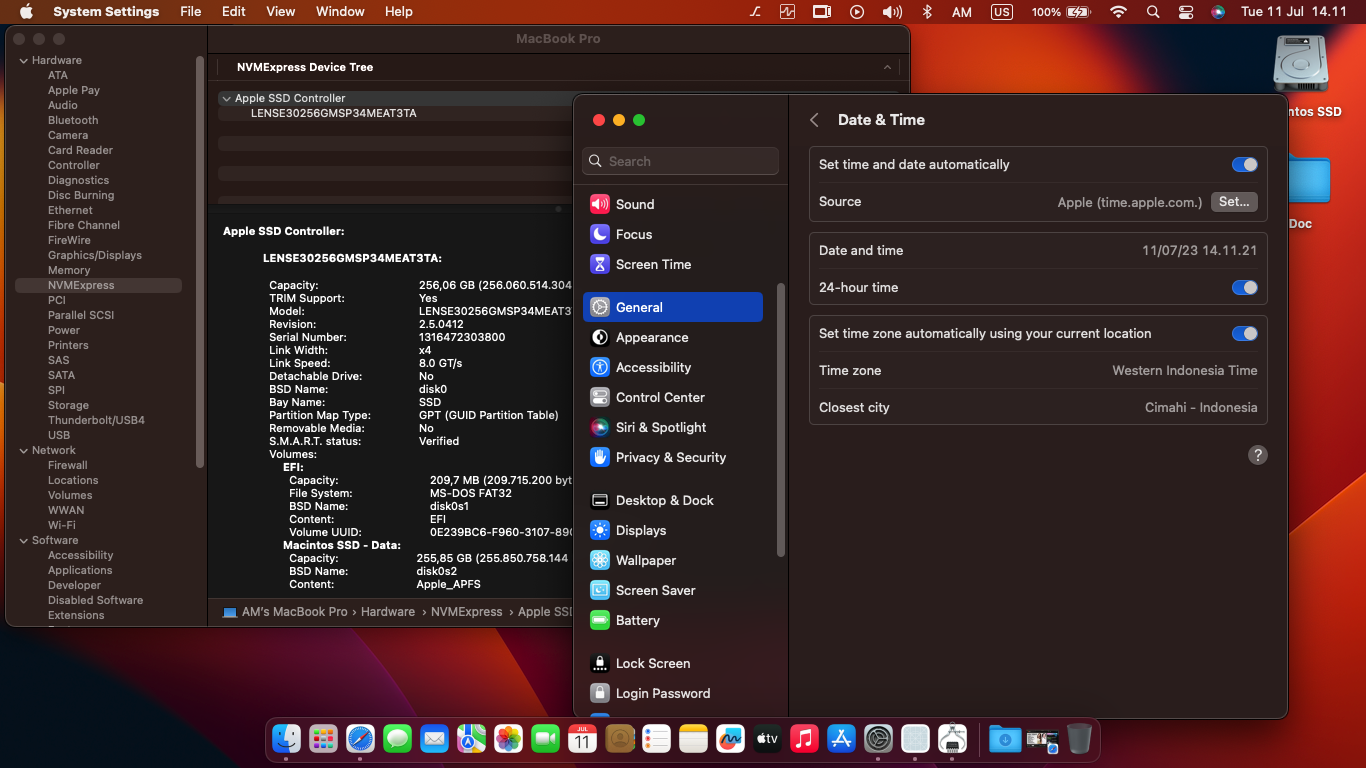Disable Set time and date automatically
Image resolution: width=1366 pixels, height=768 pixels.
click(1244, 164)
